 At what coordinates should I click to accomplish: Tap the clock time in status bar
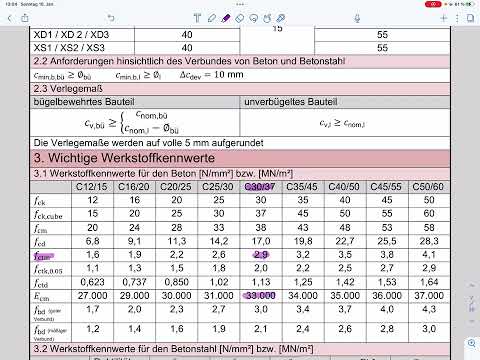11,4
